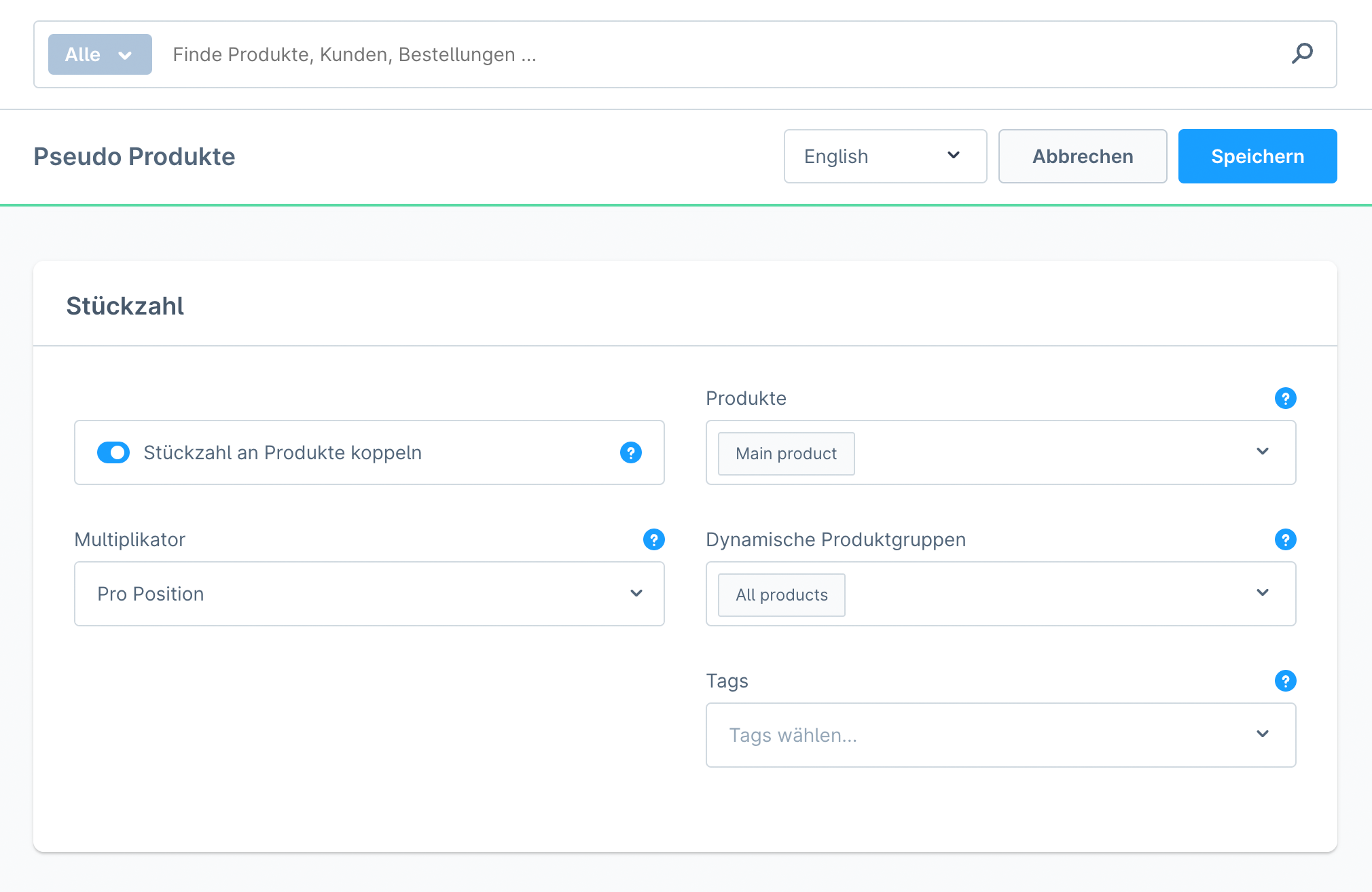Click the Stückzahl section header

125,306
